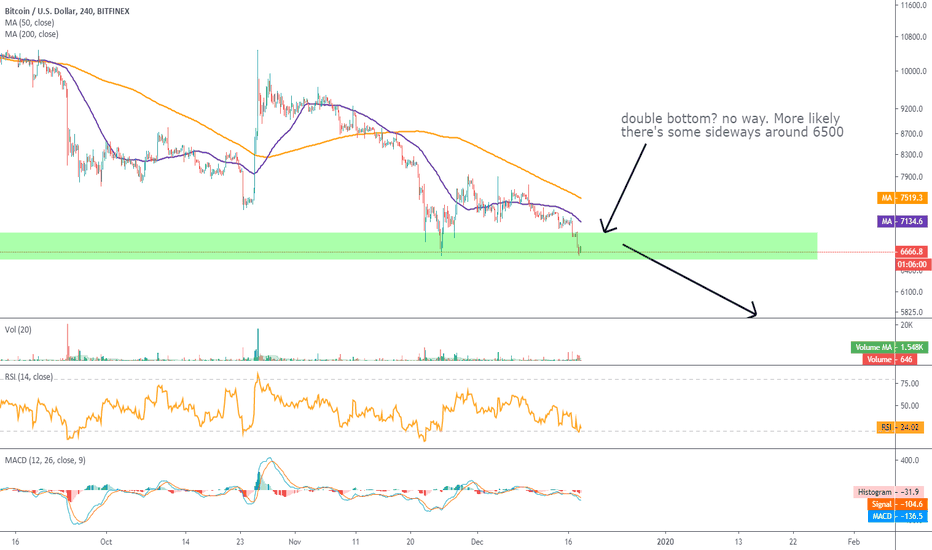This screenshot has width=932, height=550.
Task: Click the 10800.0 price axis tick
Action: click(x=913, y=37)
